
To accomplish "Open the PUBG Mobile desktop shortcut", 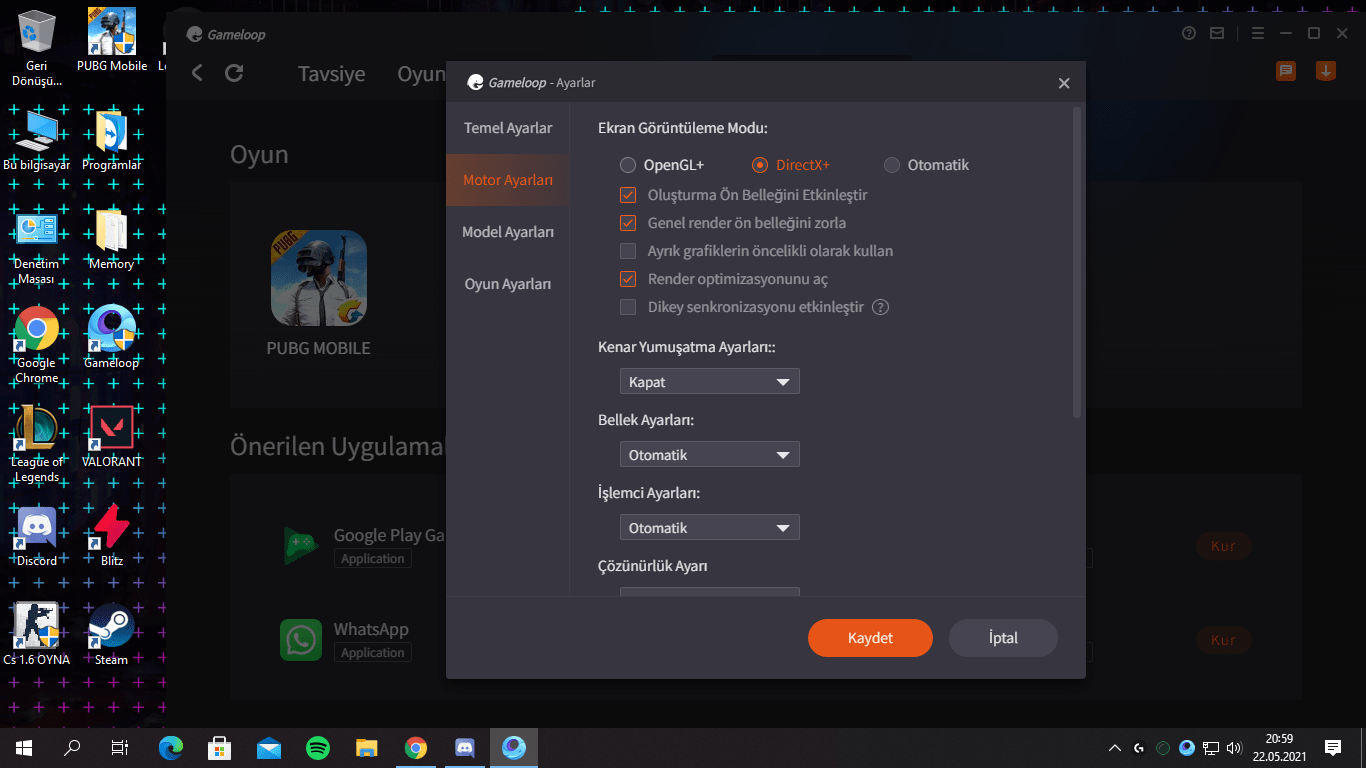I will pyautogui.click(x=112, y=41).
